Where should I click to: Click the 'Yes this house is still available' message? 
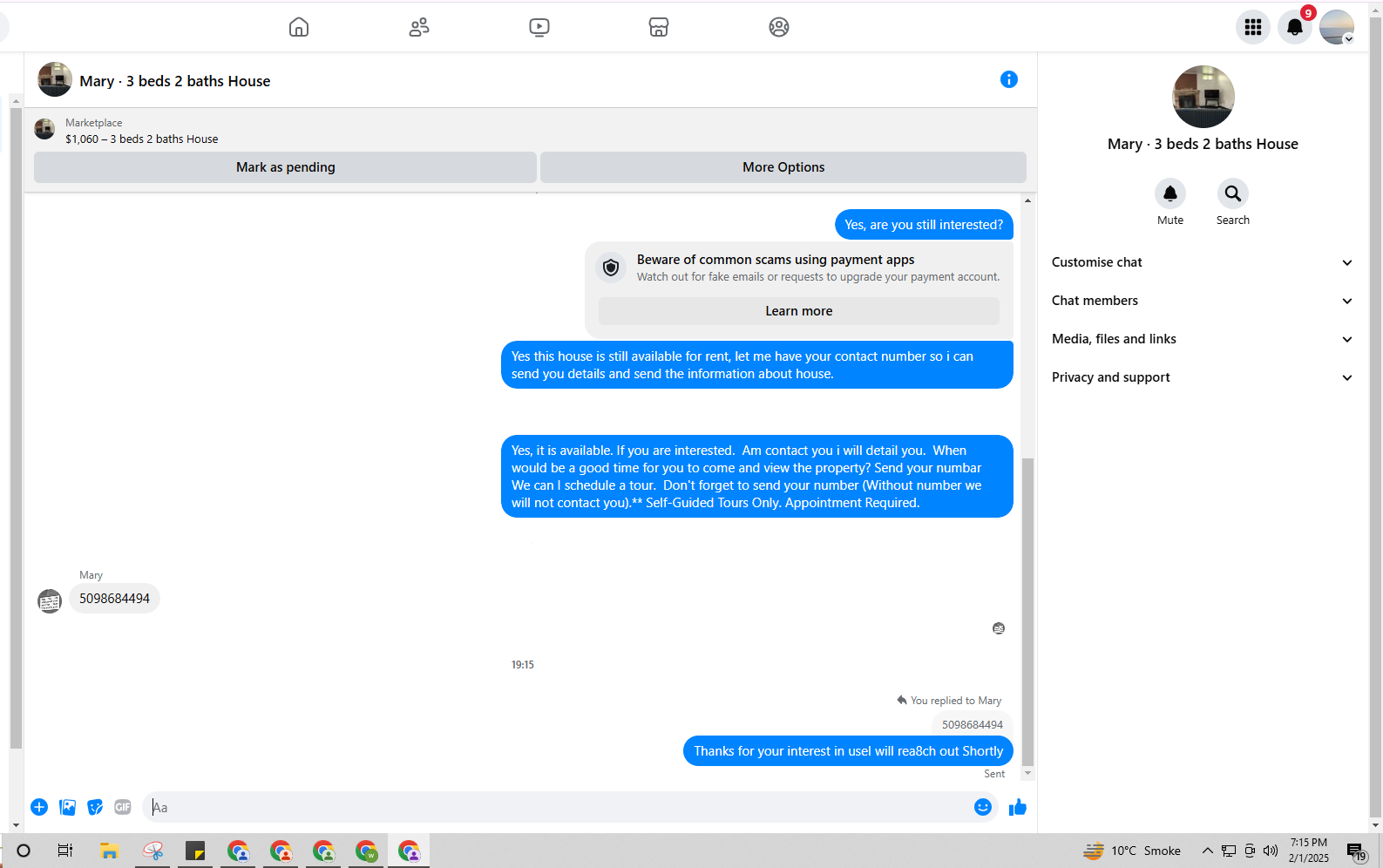757,365
